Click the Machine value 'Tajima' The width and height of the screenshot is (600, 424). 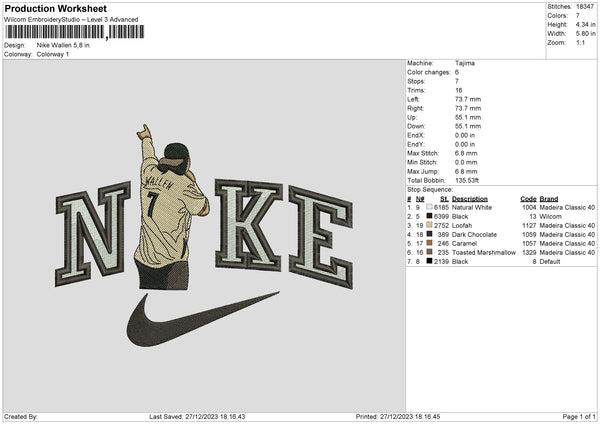point(465,63)
